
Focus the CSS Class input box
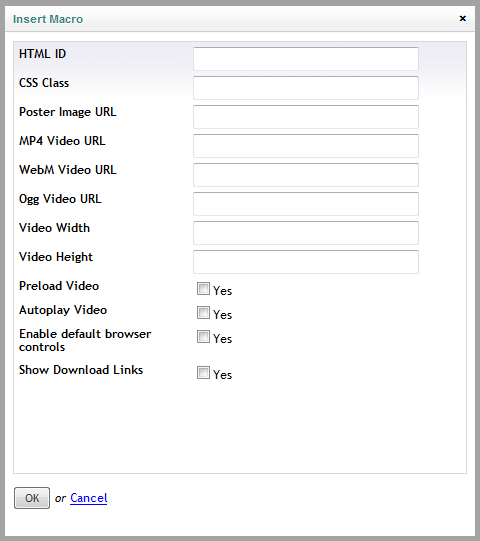pyautogui.click(x=306, y=88)
